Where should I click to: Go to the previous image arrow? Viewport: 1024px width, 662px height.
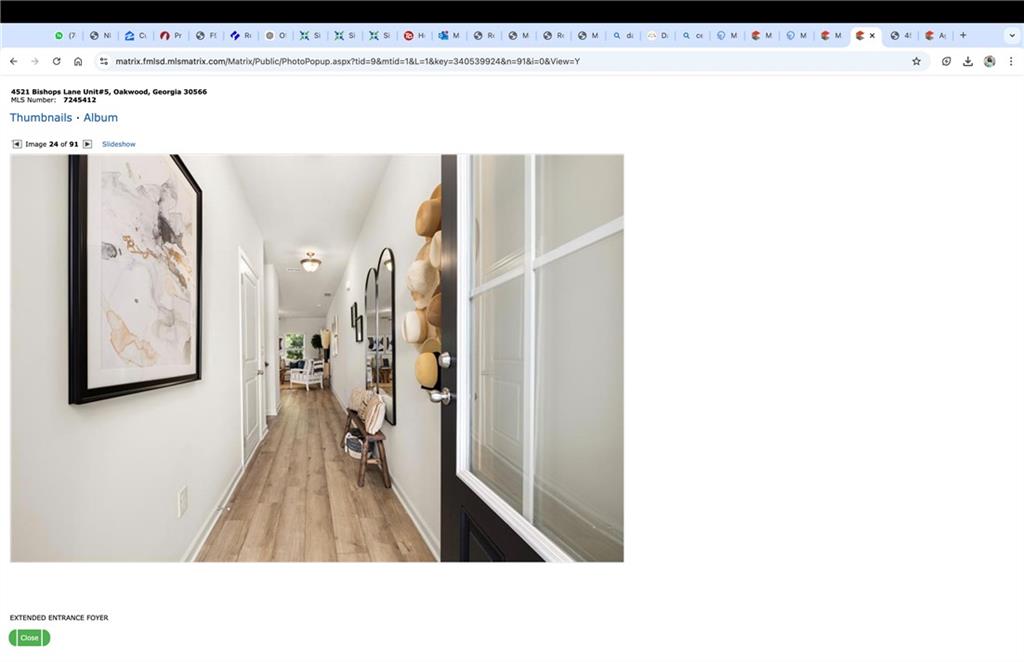(17, 144)
